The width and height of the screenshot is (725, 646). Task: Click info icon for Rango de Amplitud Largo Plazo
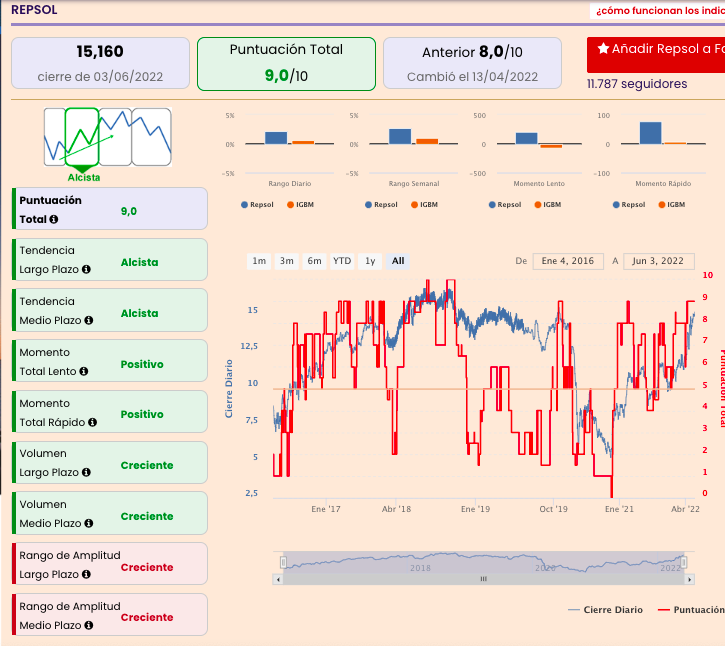point(86,574)
